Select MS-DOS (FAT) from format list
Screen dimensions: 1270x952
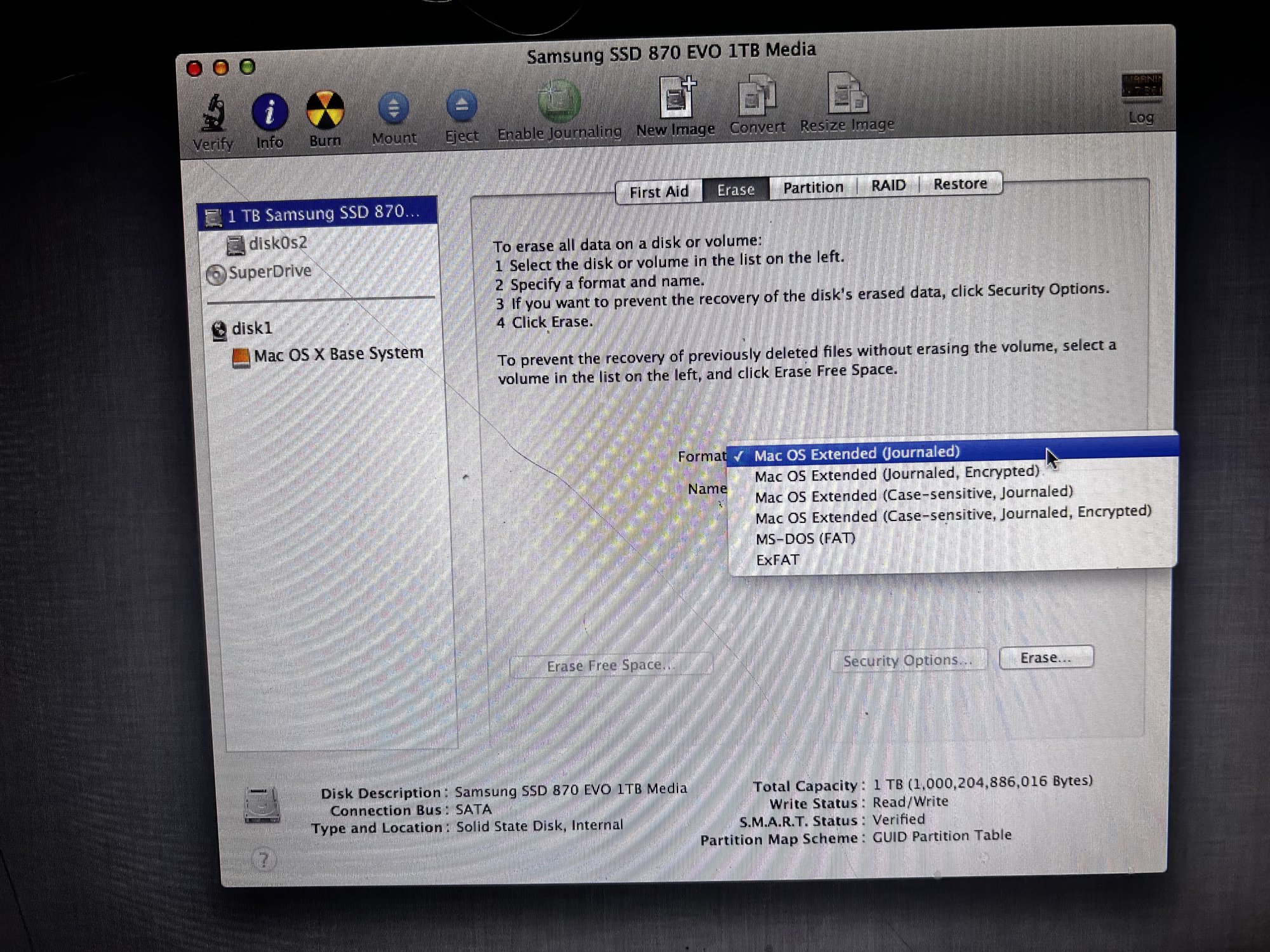point(805,539)
